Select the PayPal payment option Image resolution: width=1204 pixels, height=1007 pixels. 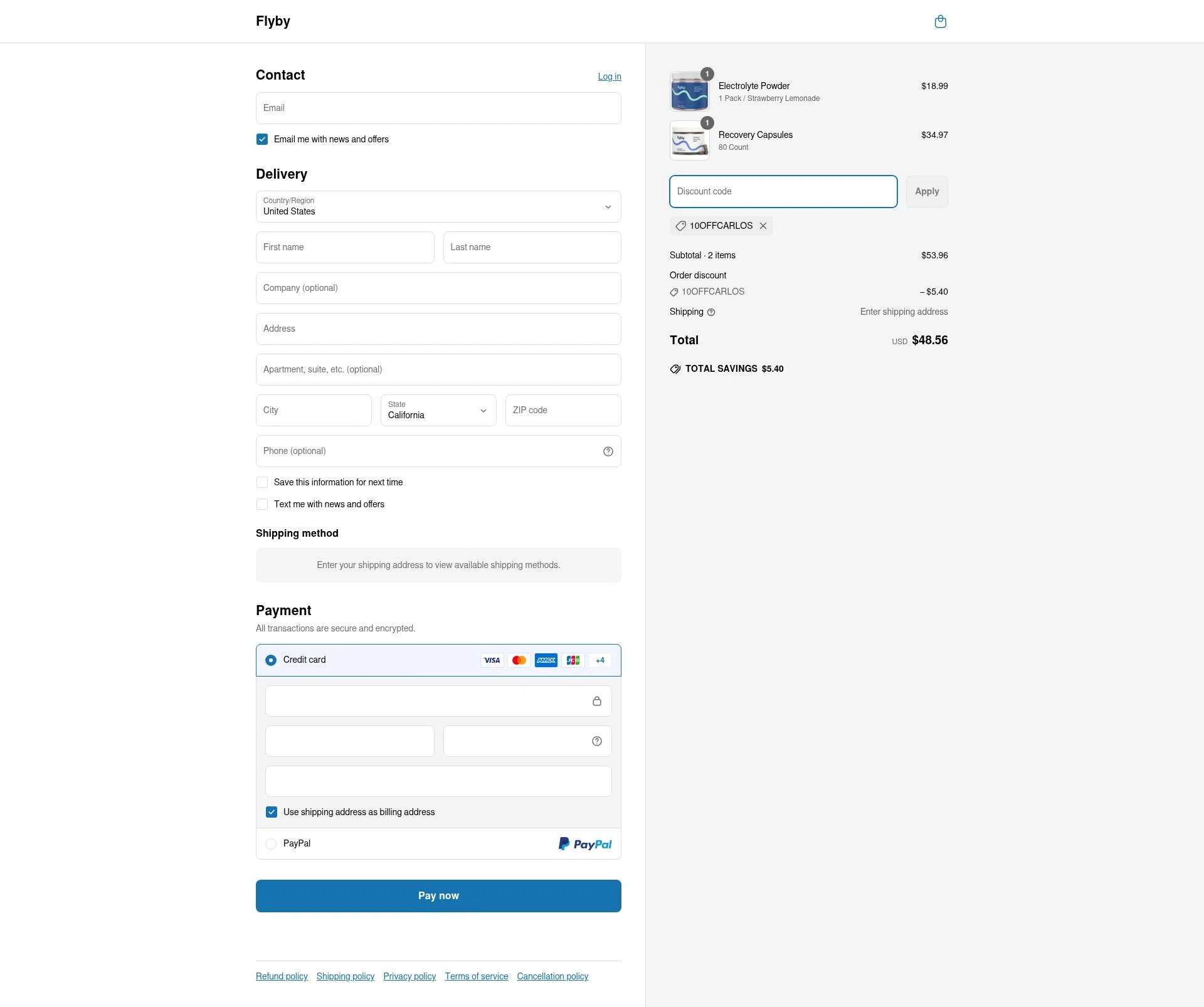click(271, 843)
